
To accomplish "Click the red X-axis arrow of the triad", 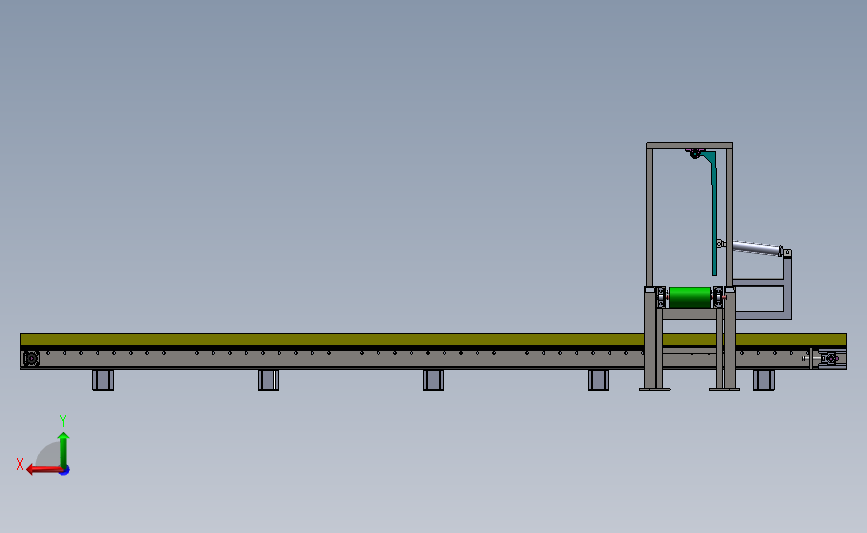I will [x=44, y=470].
